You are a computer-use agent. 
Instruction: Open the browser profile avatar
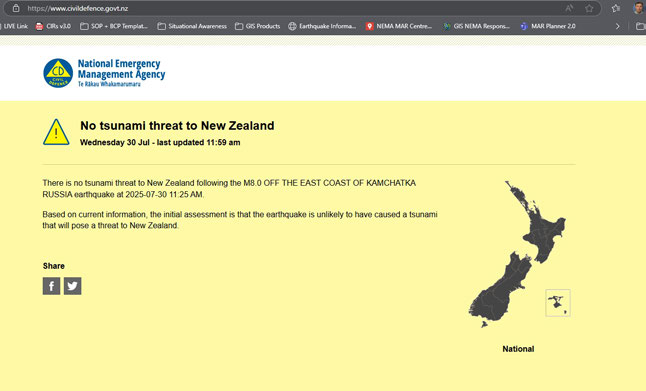638,8
